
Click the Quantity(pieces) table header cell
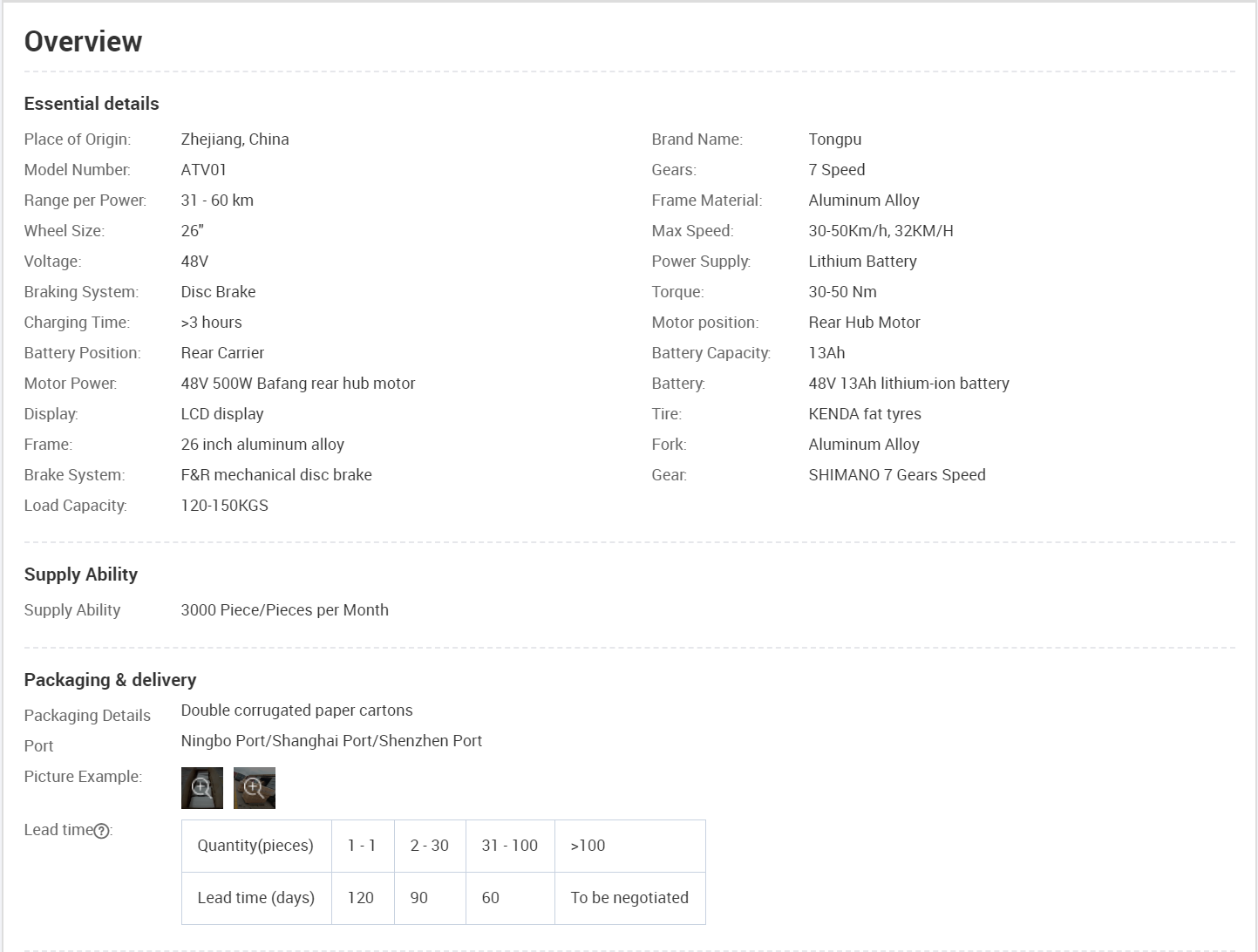pyautogui.click(x=255, y=846)
